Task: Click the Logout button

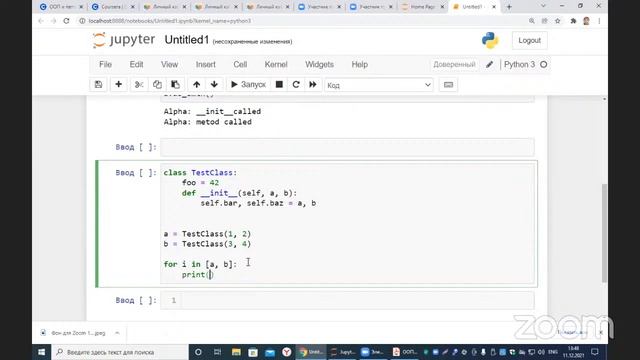Action: [x=529, y=40]
